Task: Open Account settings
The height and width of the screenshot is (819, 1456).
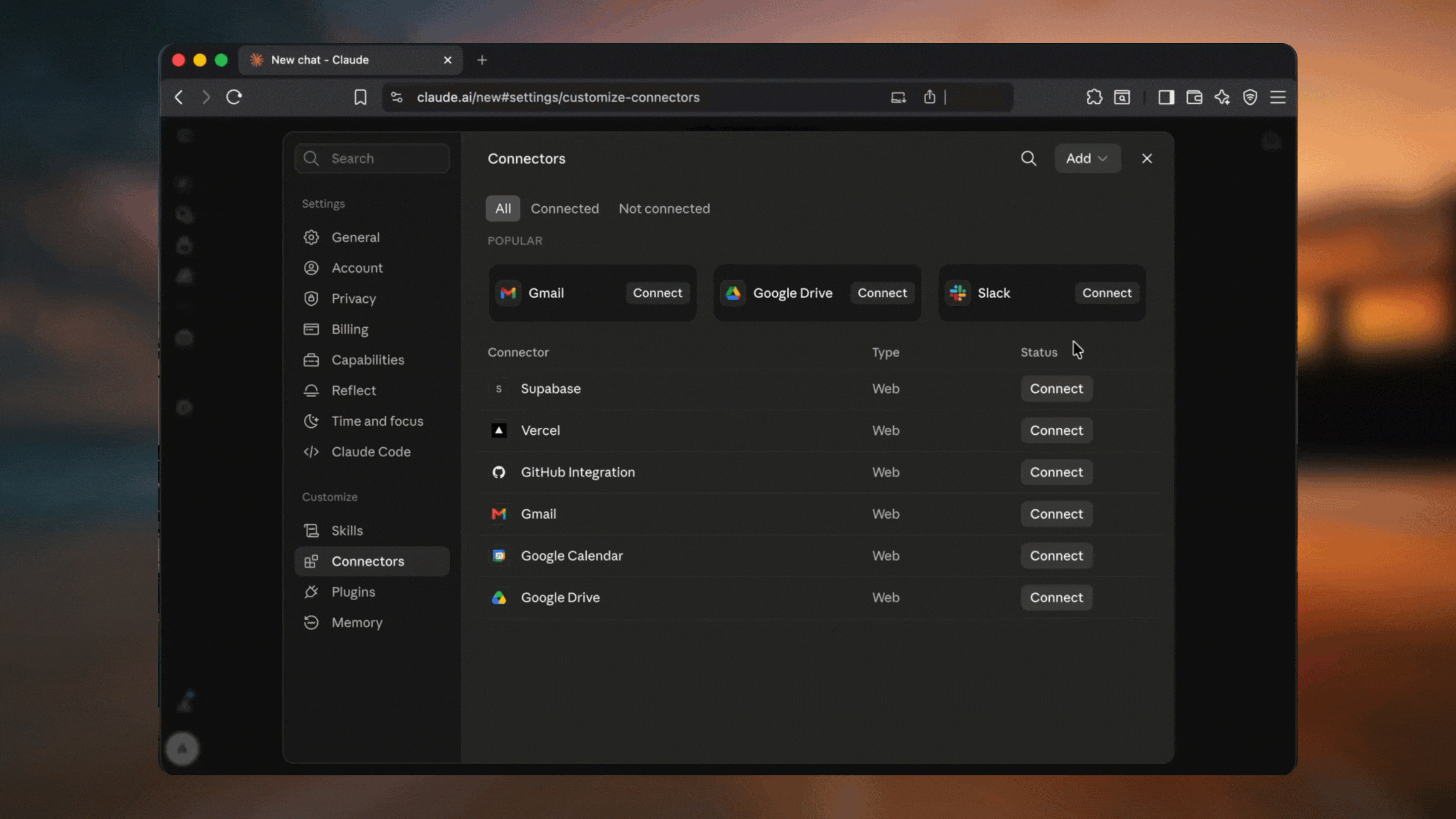Action: pos(372,268)
